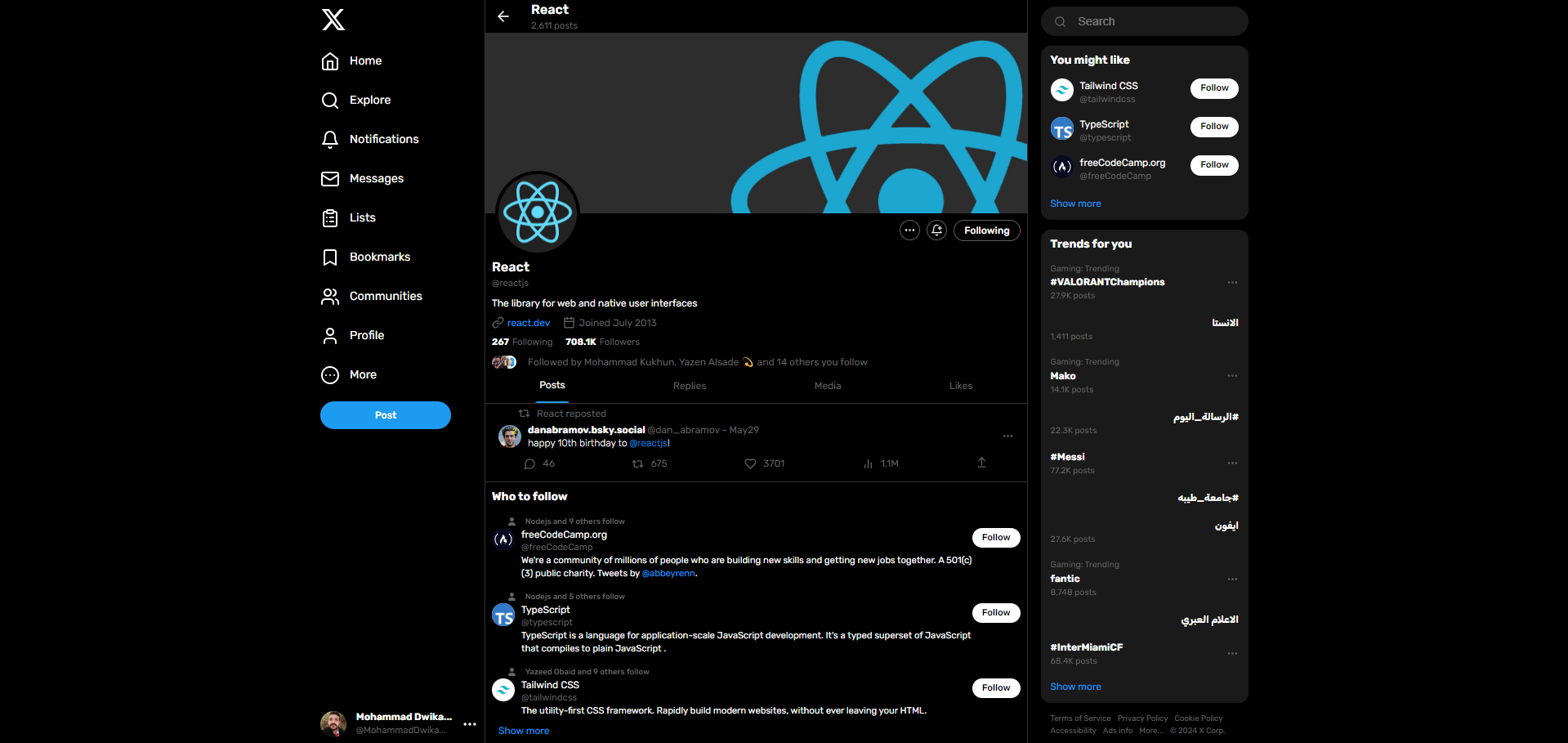Image resolution: width=1568 pixels, height=743 pixels.
Task: Open Ads info footer link
Action: pos(1118,731)
